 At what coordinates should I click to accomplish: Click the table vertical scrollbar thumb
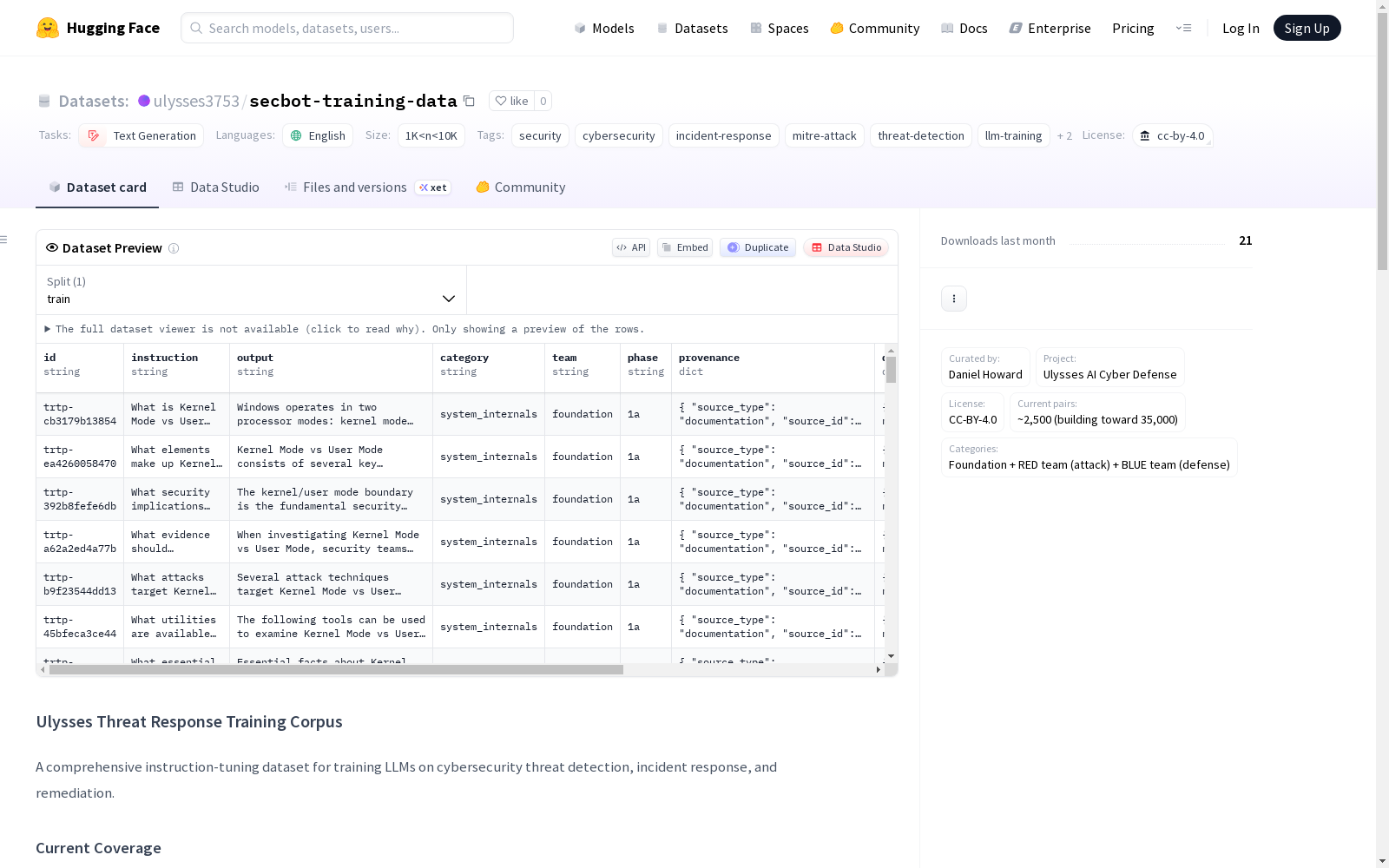pos(891,370)
